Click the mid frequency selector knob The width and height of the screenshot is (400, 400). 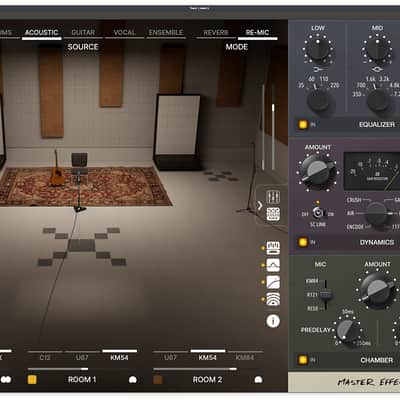(x=378, y=101)
